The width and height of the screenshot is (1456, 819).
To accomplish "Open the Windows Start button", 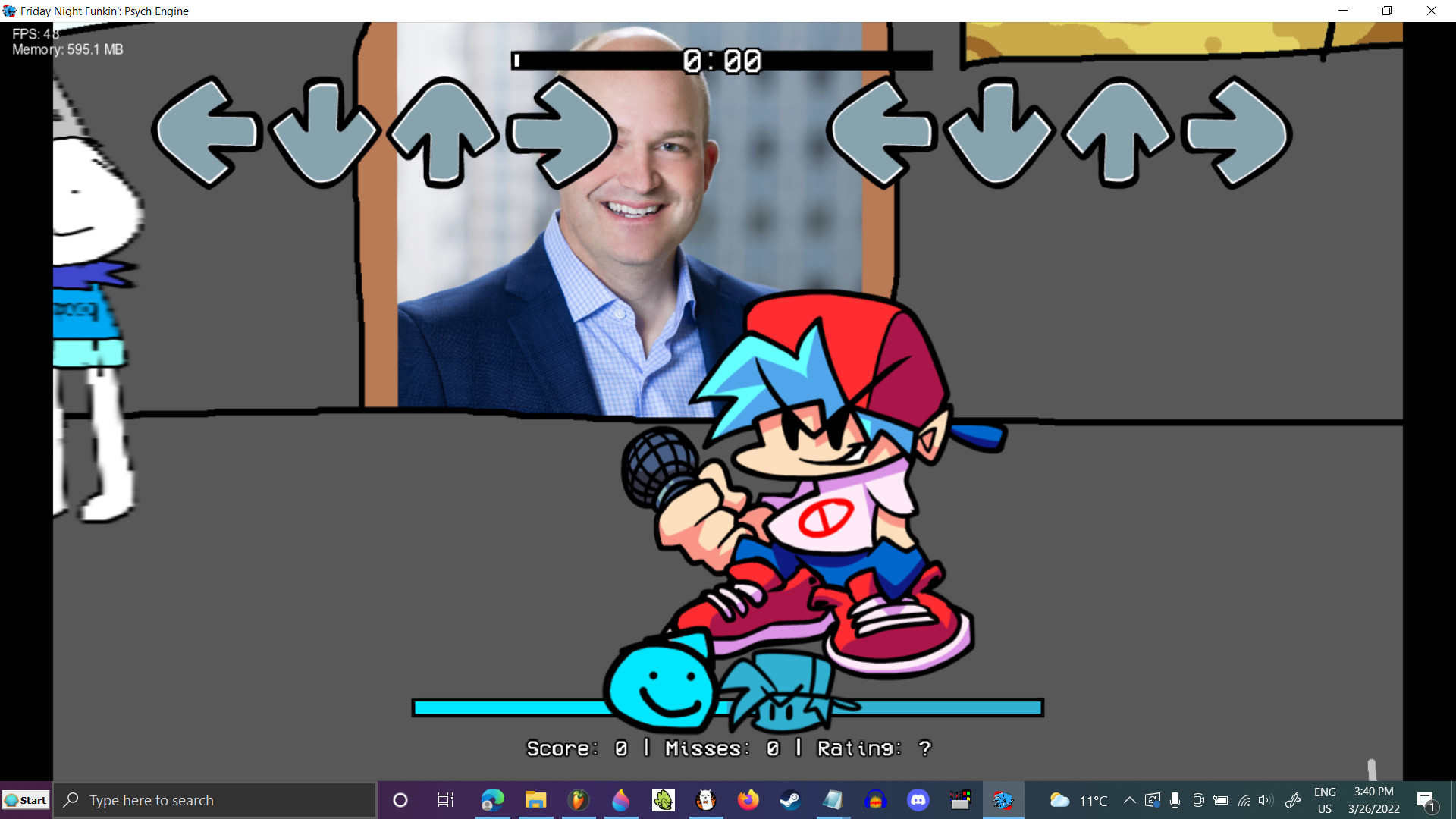I will click(26, 800).
